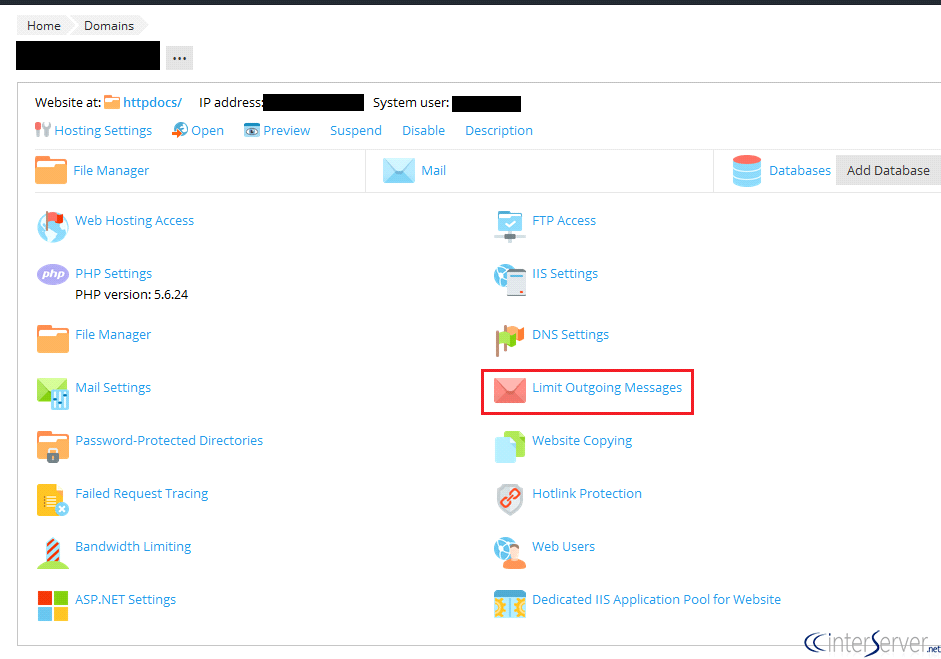Screen dimensions: 941x659
Task: Open PHP Settings via its php icon
Action: click(x=52, y=274)
